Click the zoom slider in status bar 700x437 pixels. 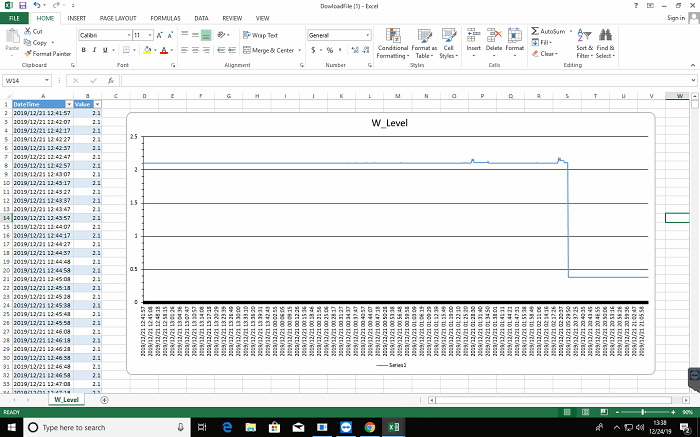[x=640, y=412]
